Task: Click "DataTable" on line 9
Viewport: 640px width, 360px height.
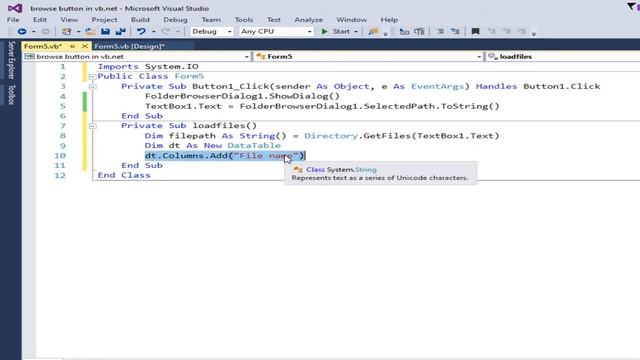Action: click(254, 146)
